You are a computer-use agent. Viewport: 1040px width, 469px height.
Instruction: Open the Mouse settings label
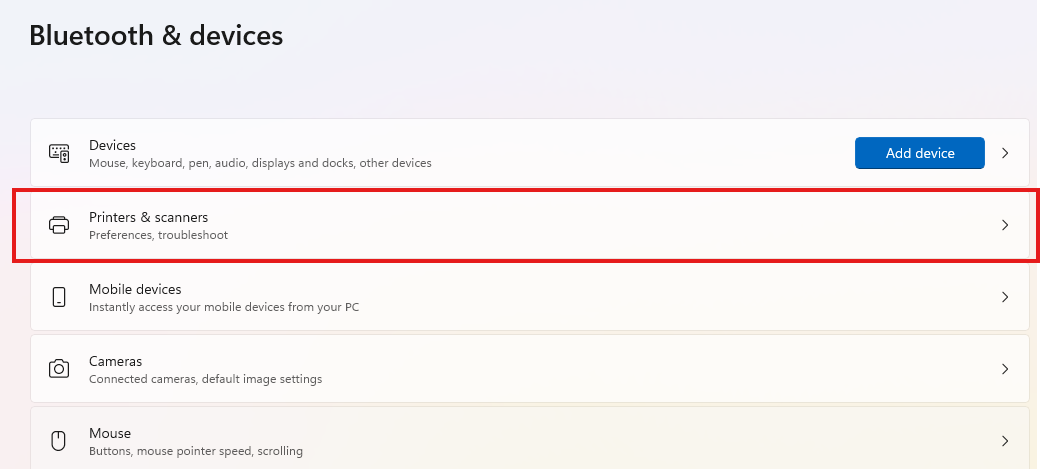110,433
